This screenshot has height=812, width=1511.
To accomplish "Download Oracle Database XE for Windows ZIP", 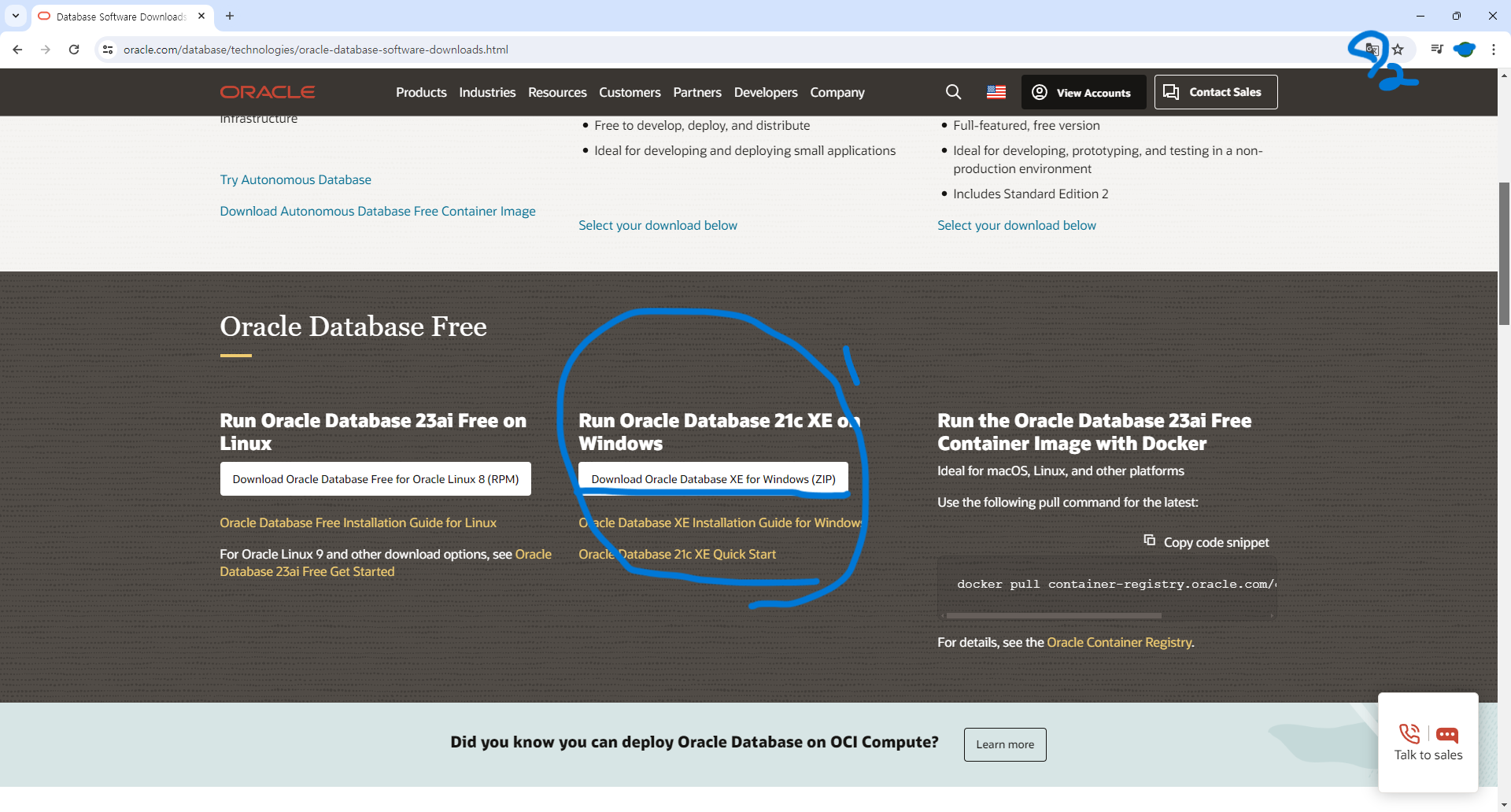I will click(x=714, y=479).
